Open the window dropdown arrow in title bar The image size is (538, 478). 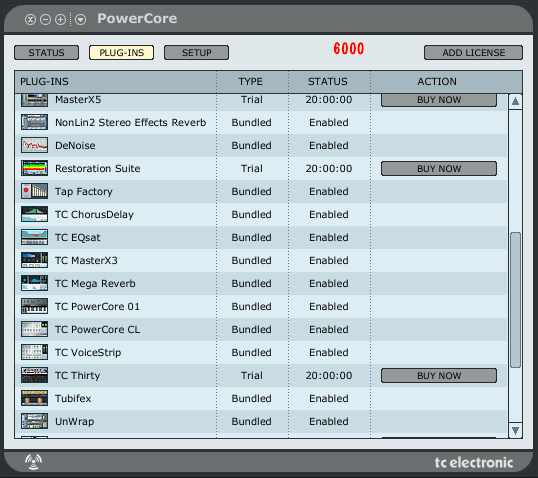click(x=80, y=20)
